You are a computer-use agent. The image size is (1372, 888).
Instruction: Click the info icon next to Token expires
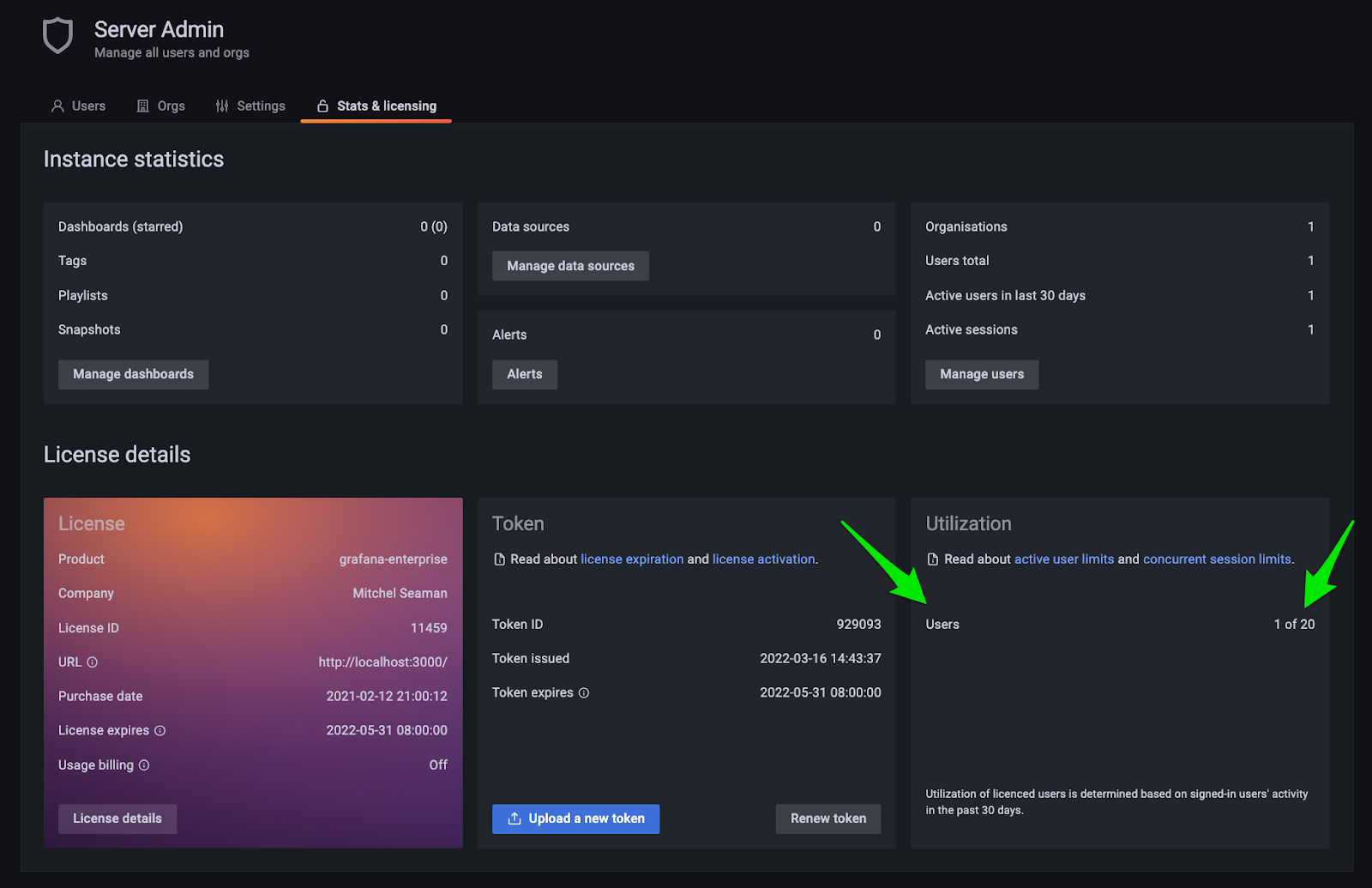coord(584,693)
